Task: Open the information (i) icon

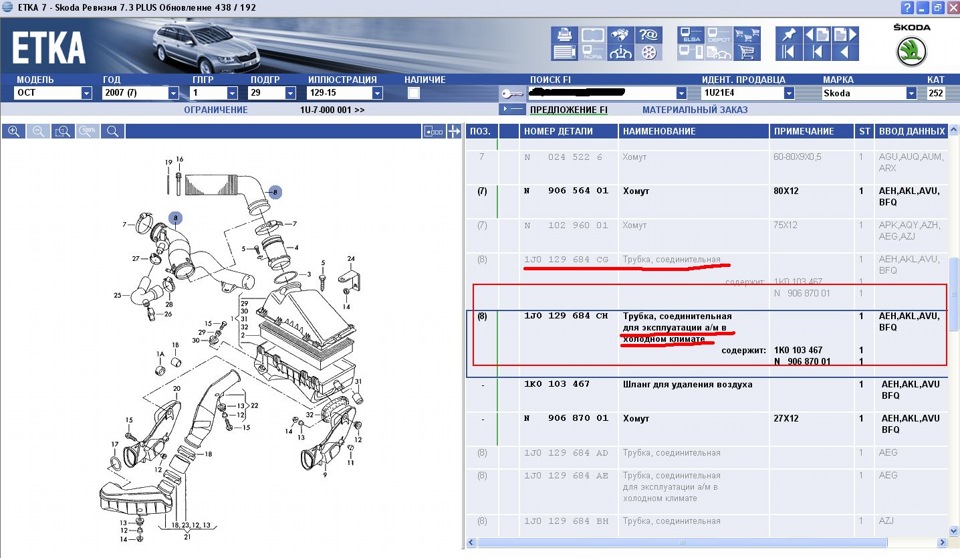Action: coord(620,53)
